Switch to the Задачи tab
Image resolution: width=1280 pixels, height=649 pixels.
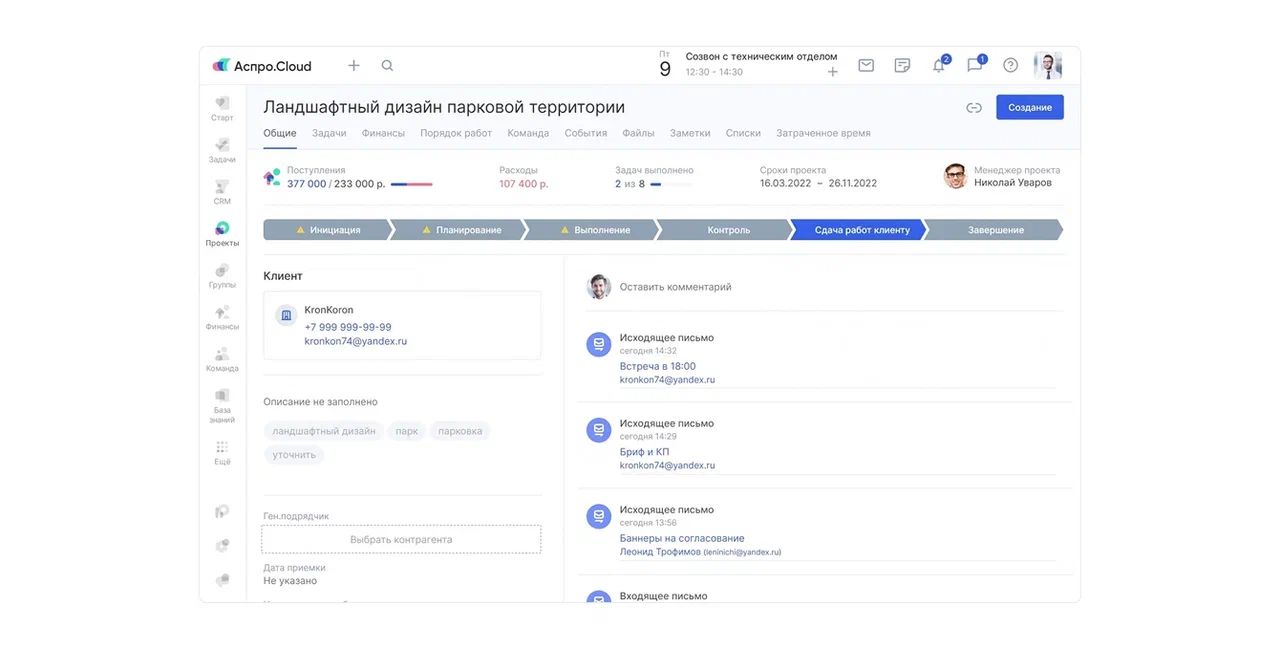(329, 133)
